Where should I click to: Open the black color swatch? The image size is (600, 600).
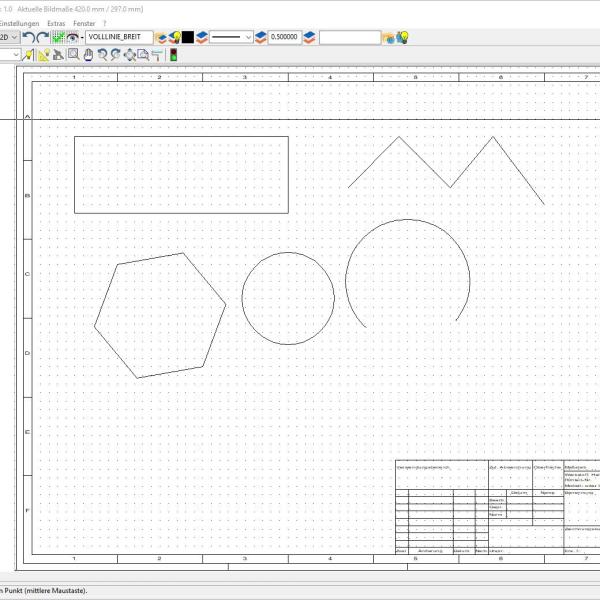point(188,37)
